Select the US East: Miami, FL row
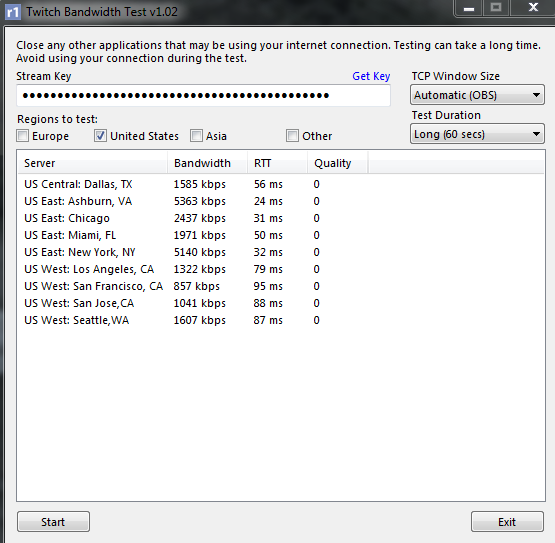This screenshot has height=543, width=555. pos(281,235)
